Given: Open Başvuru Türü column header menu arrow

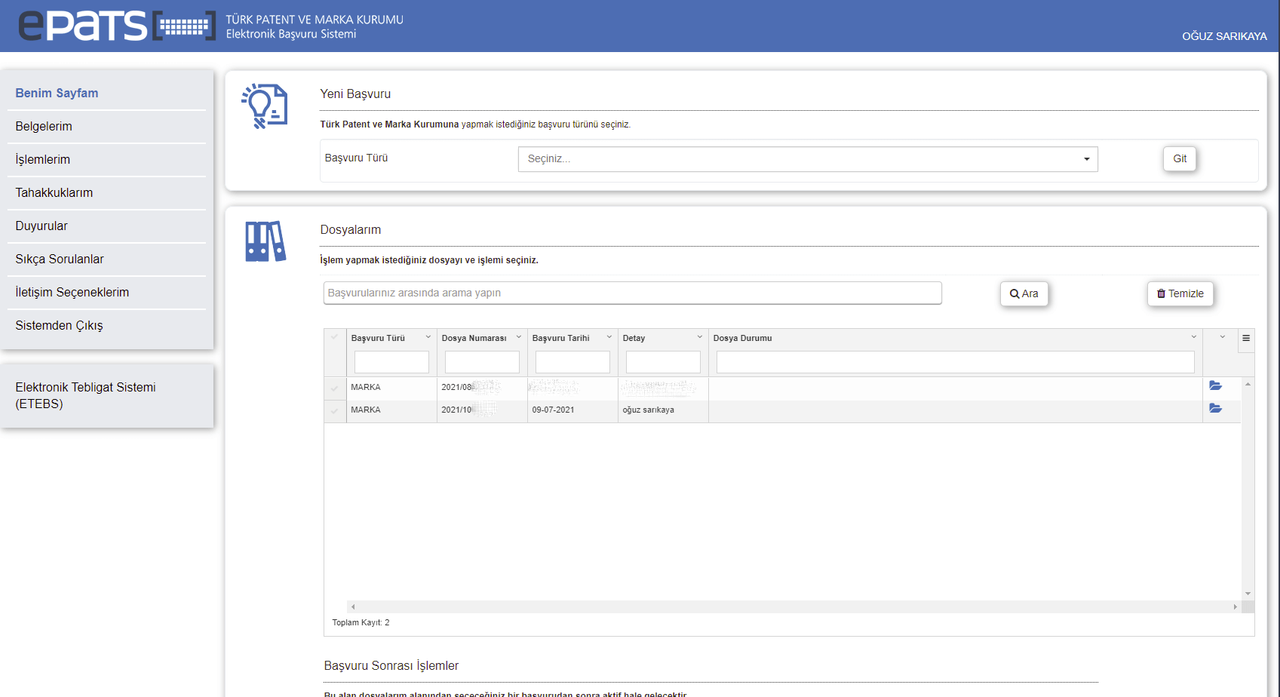Looking at the screenshot, I should pyautogui.click(x=429, y=337).
